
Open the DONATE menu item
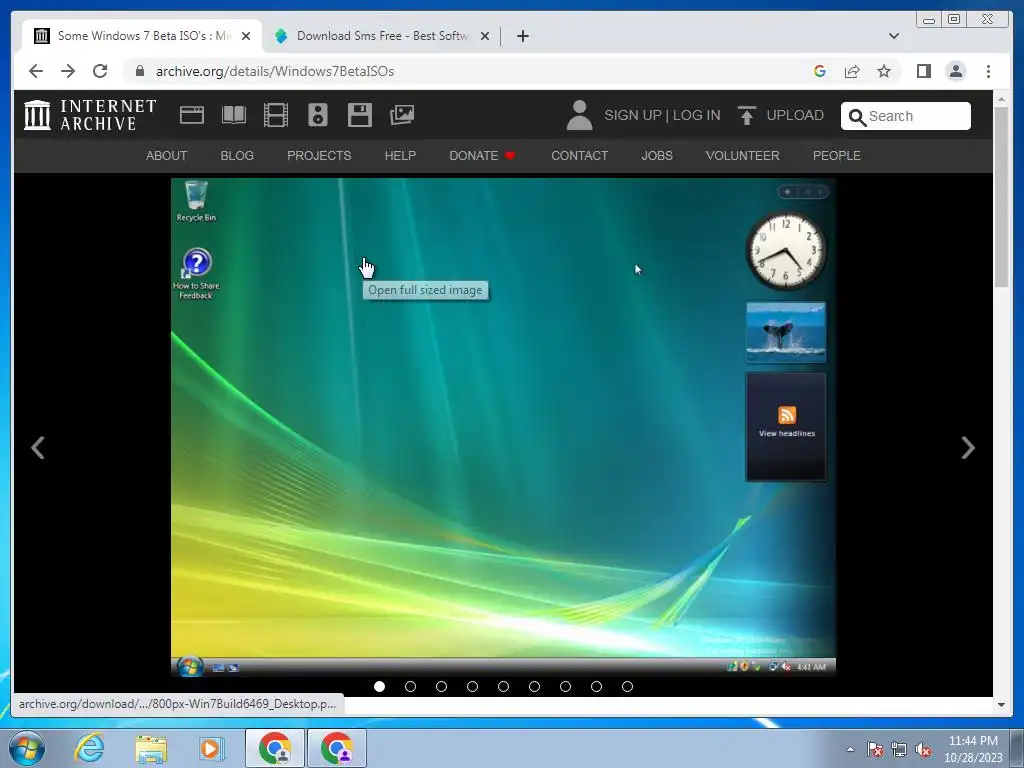point(482,155)
